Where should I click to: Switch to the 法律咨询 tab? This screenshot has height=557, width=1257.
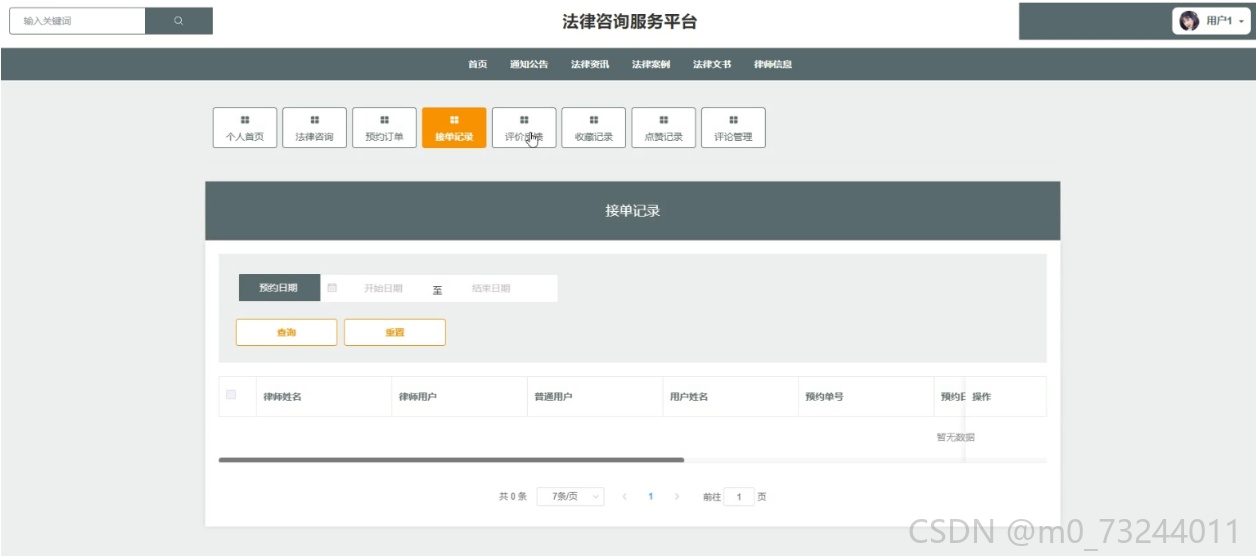tap(314, 128)
